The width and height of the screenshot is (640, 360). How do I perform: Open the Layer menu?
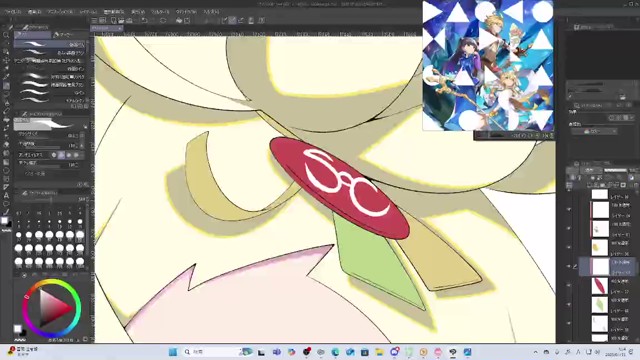(88, 12)
